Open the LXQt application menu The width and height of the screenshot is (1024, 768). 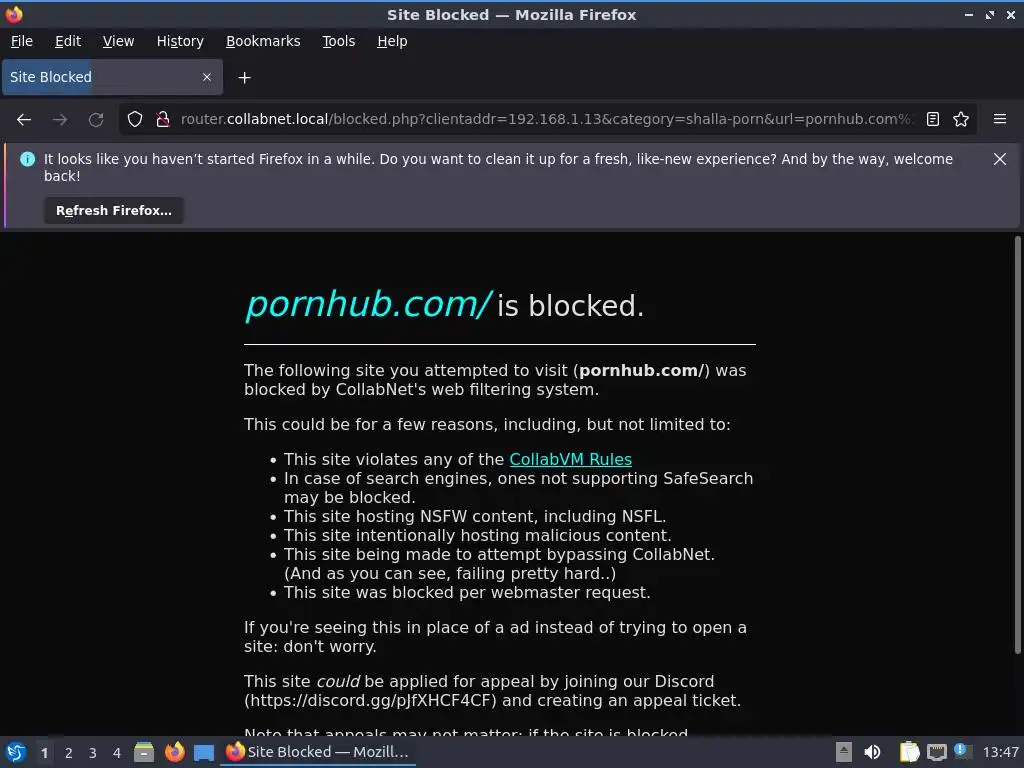click(x=16, y=752)
